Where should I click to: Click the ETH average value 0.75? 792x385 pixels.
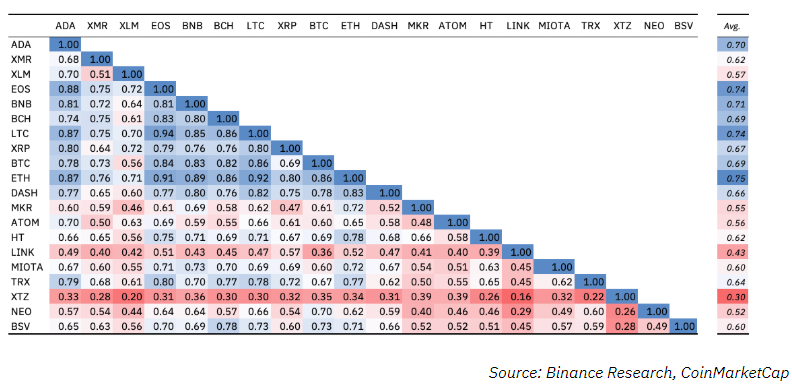732,178
